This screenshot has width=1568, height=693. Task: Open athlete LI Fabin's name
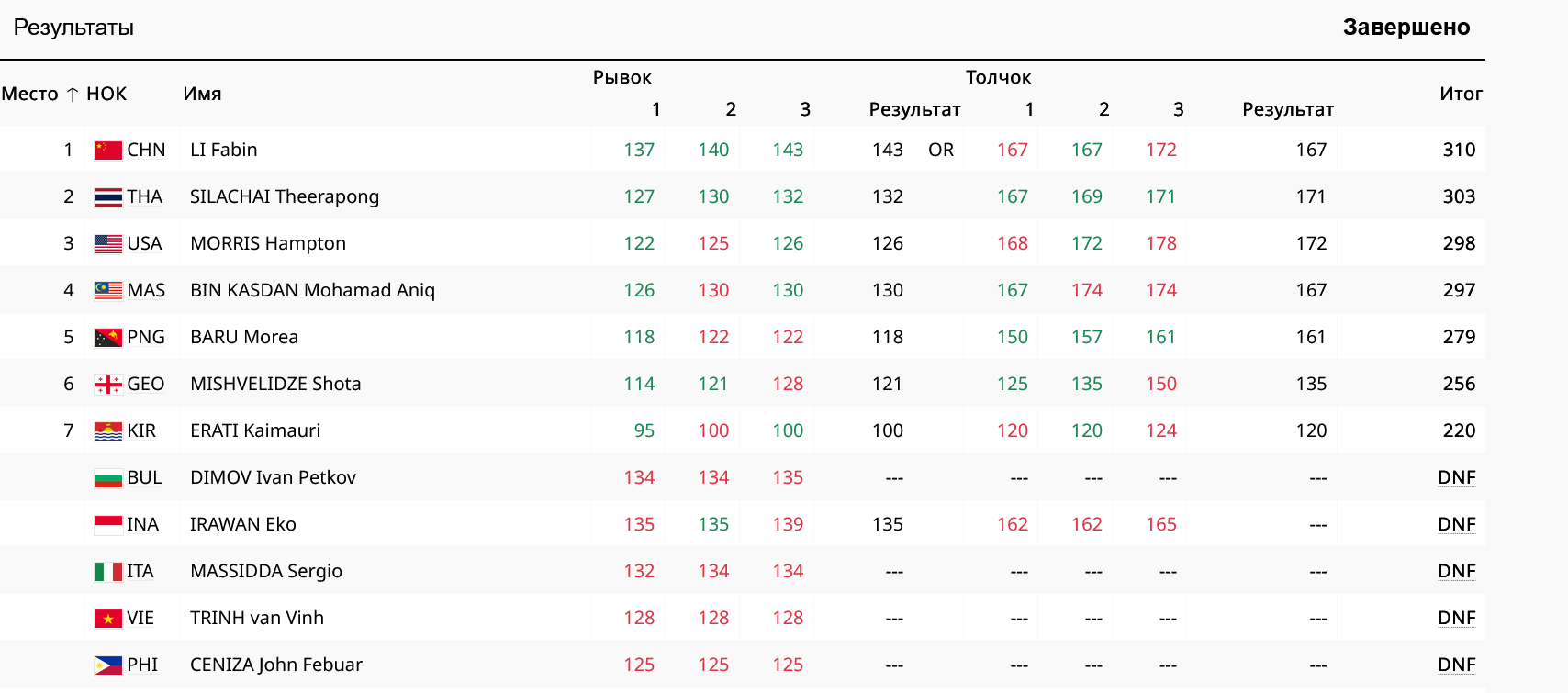click(223, 150)
